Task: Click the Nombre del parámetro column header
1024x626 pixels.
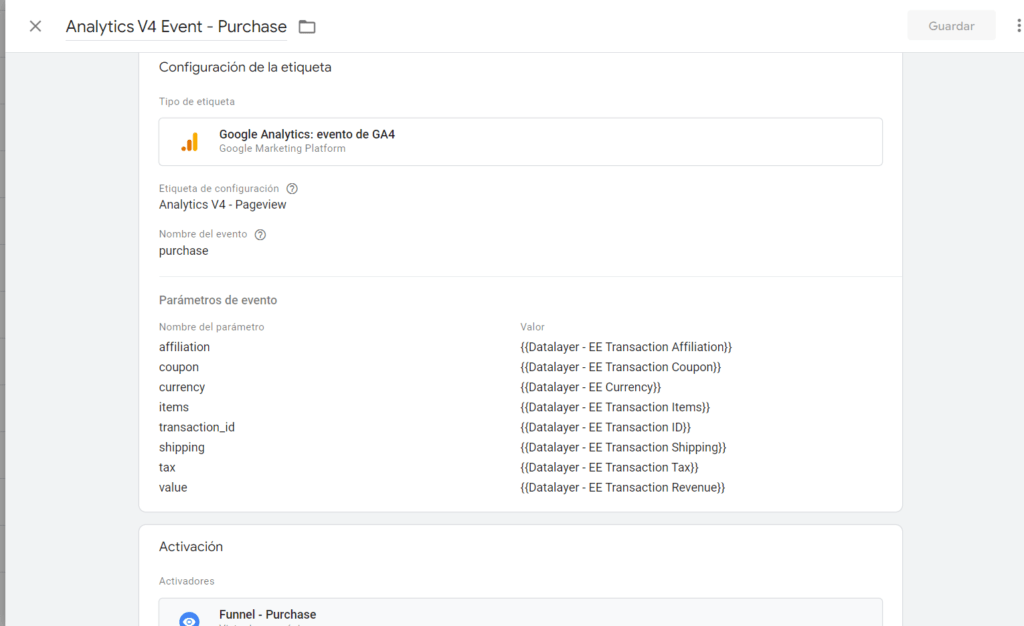Action: click(212, 327)
